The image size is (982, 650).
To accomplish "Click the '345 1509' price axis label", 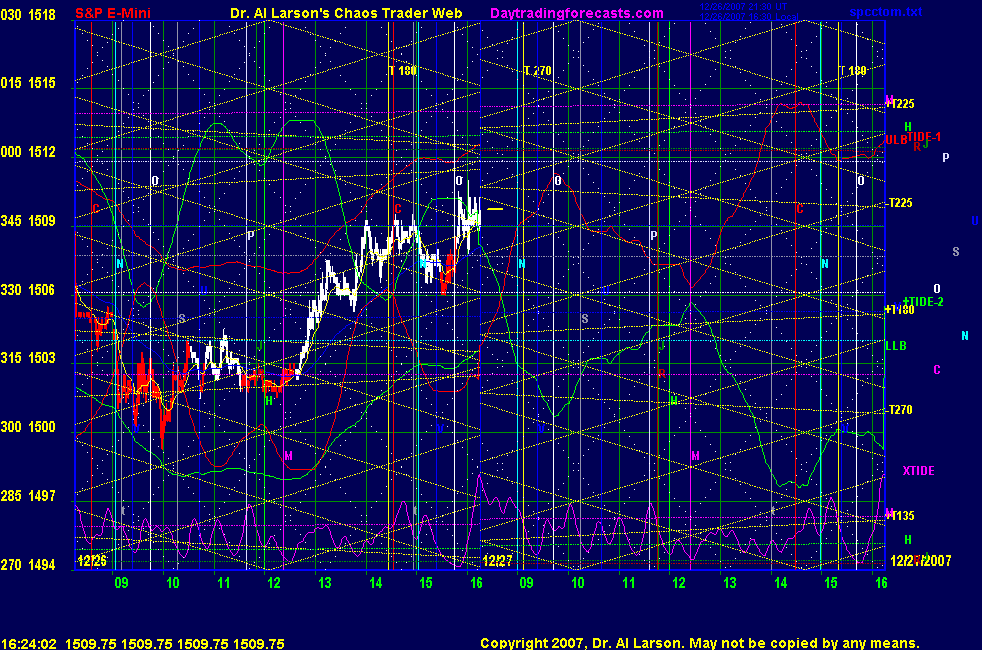I will click(28, 220).
